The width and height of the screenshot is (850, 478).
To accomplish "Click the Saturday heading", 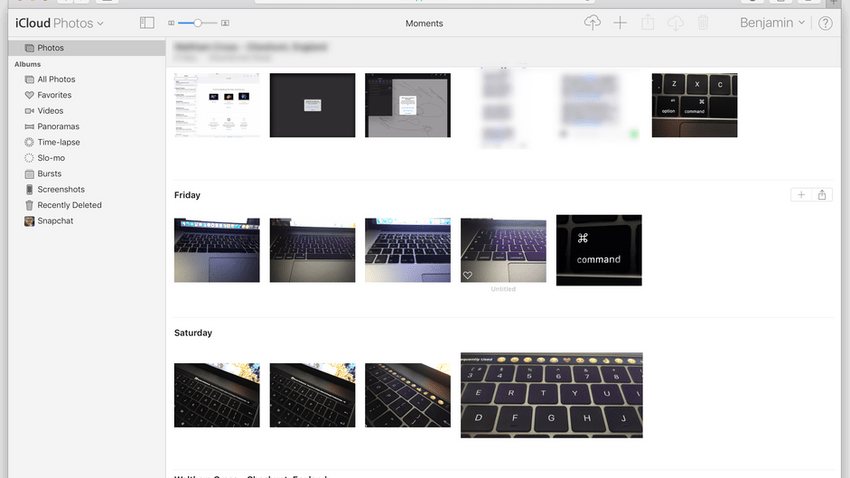I will click(193, 333).
